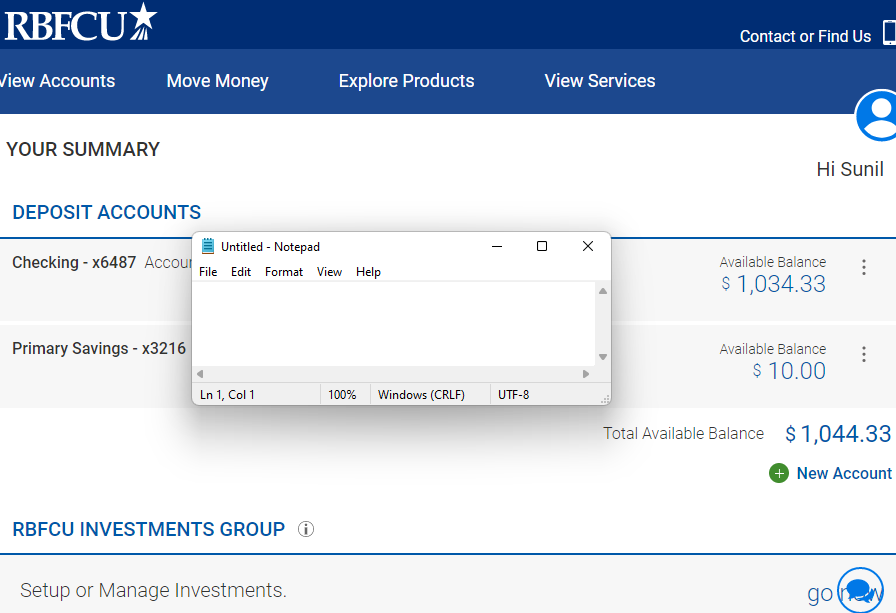
Task: Click the Ln 1, Col 1 status entry
Action: tap(227, 395)
